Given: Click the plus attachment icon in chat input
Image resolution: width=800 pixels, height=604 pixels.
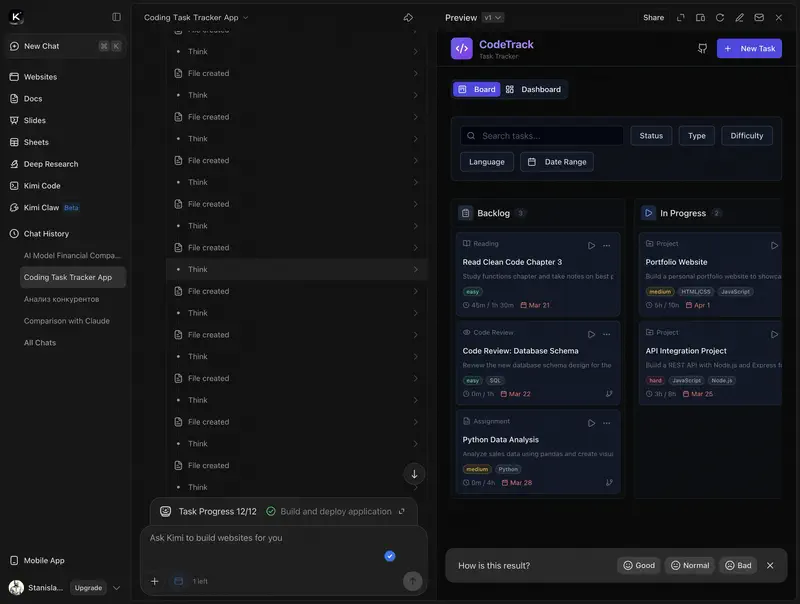Looking at the screenshot, I should point(154,581).
